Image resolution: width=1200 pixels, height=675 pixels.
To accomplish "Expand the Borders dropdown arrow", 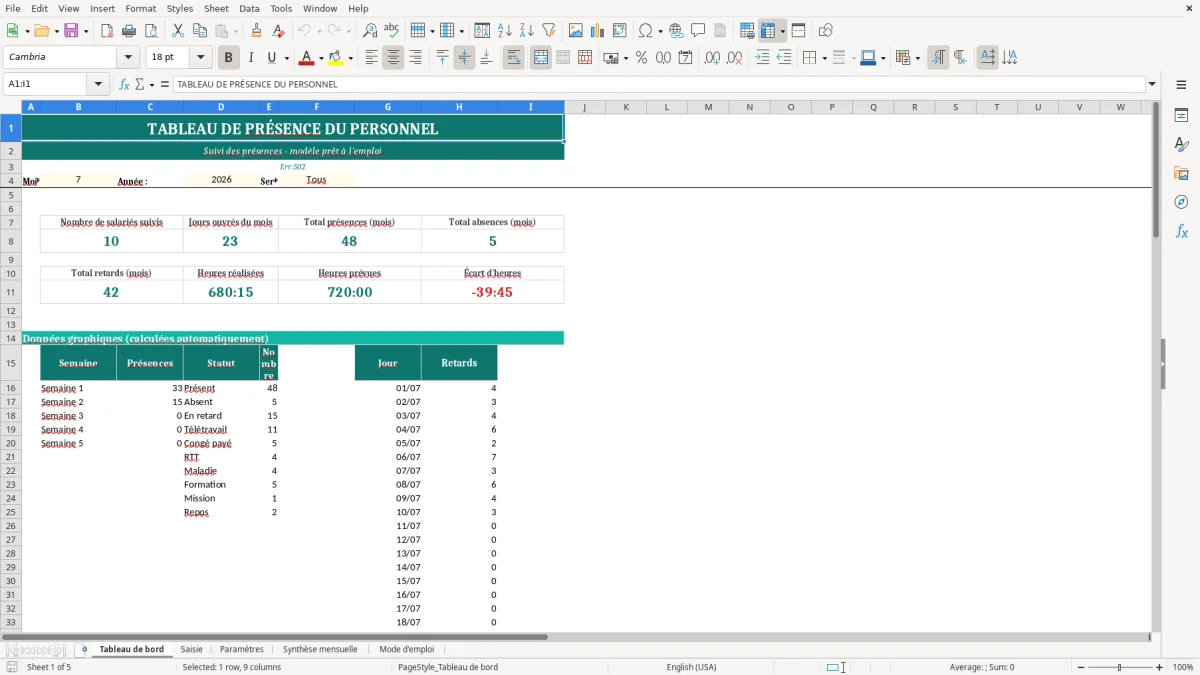I will pos(824,59).
